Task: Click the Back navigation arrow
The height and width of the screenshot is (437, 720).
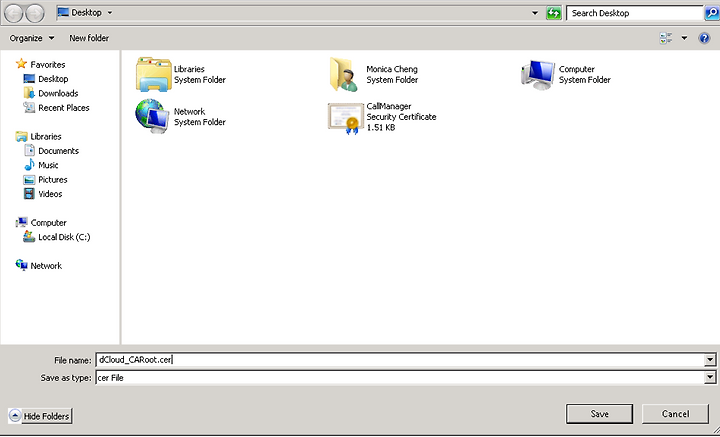Action: pos(14,13)
